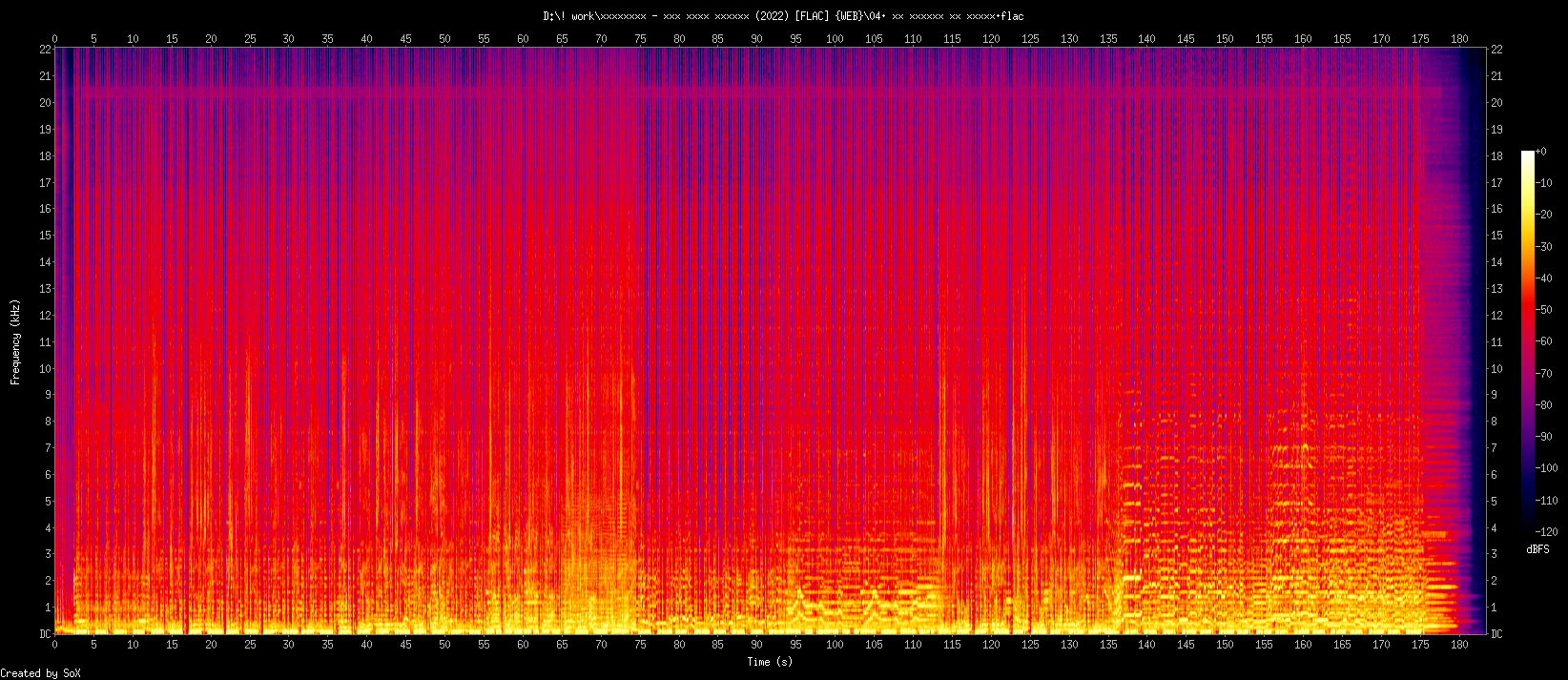The width and height of the screenshot is (1568, 680).
Task: Click the 22 label on left frequency axis
Action: [x=45, y=50]
